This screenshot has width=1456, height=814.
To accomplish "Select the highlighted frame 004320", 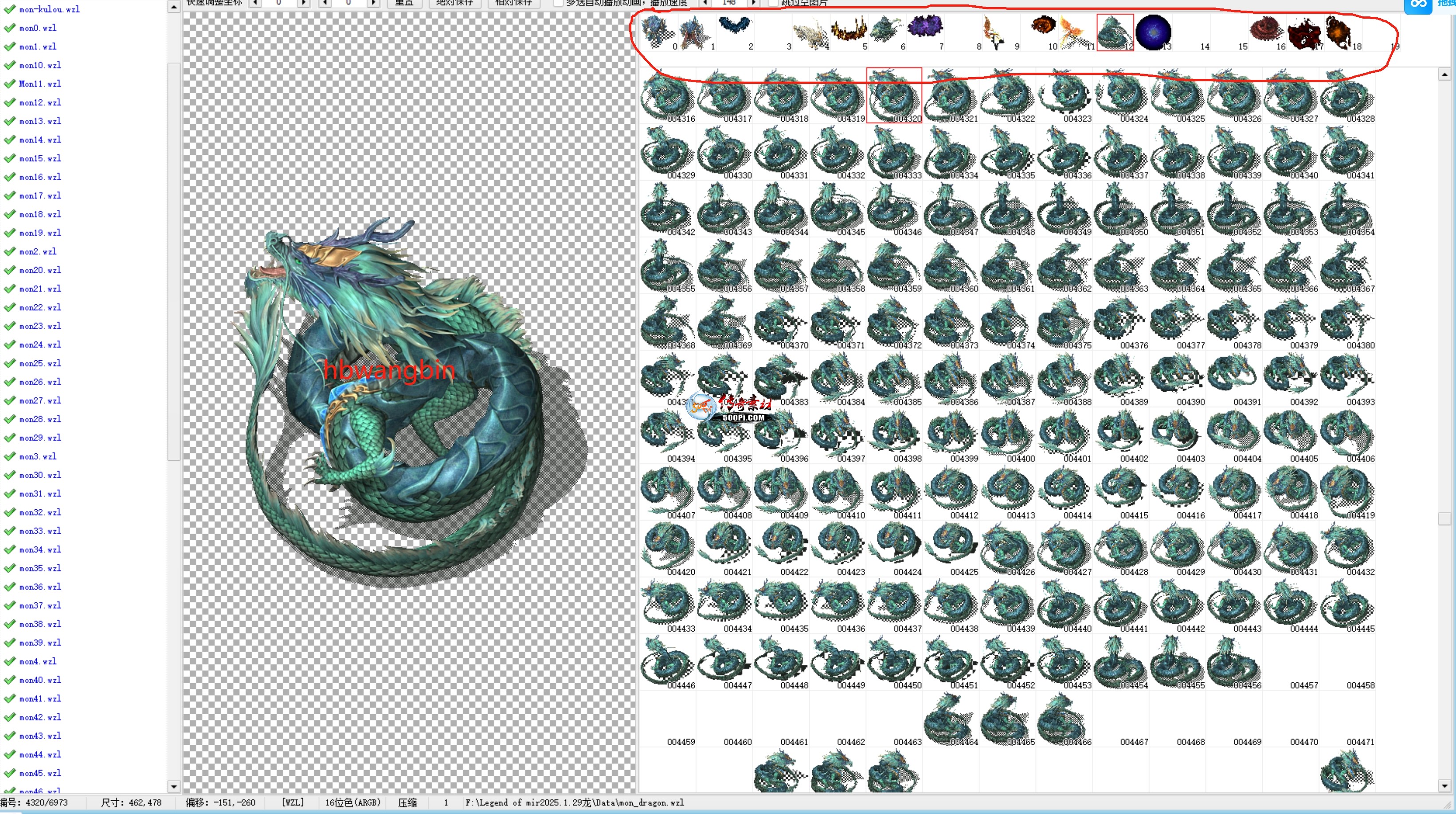I will point(894,96).
